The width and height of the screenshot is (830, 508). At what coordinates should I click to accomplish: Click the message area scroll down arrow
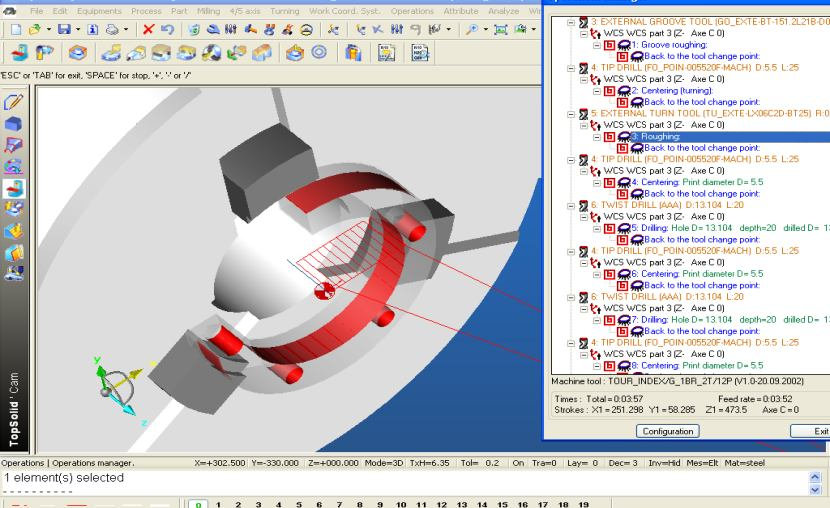(815, 490)
